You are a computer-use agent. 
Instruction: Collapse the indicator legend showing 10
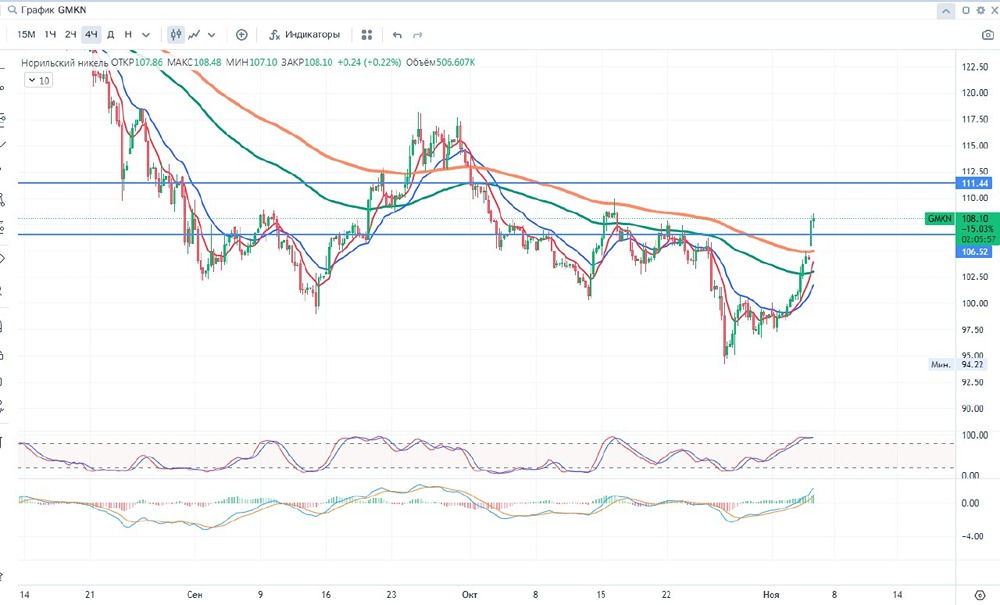[38, 80]
